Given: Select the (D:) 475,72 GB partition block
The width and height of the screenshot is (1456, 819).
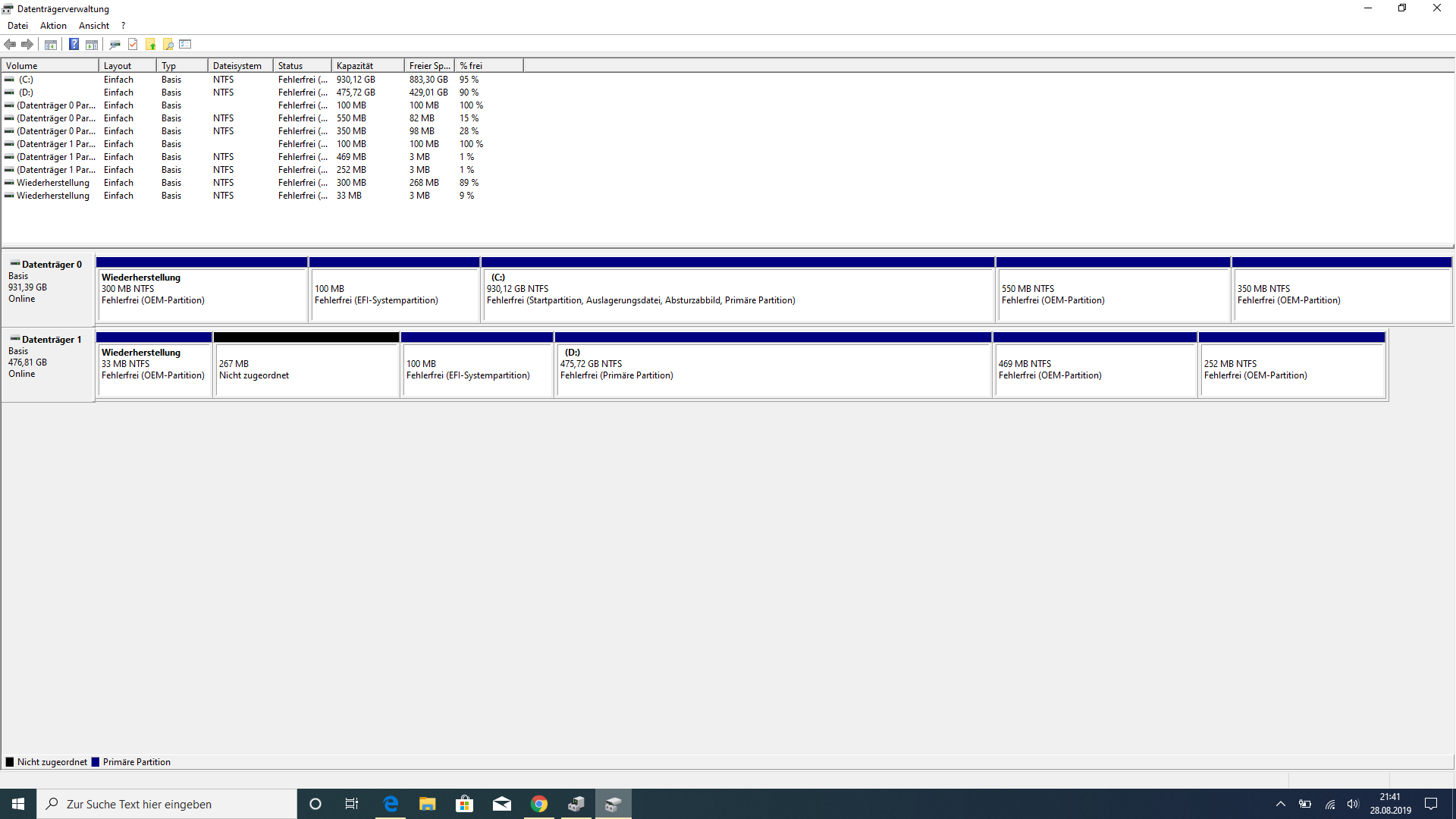Looking at the screenshot, I should (772, 369).
